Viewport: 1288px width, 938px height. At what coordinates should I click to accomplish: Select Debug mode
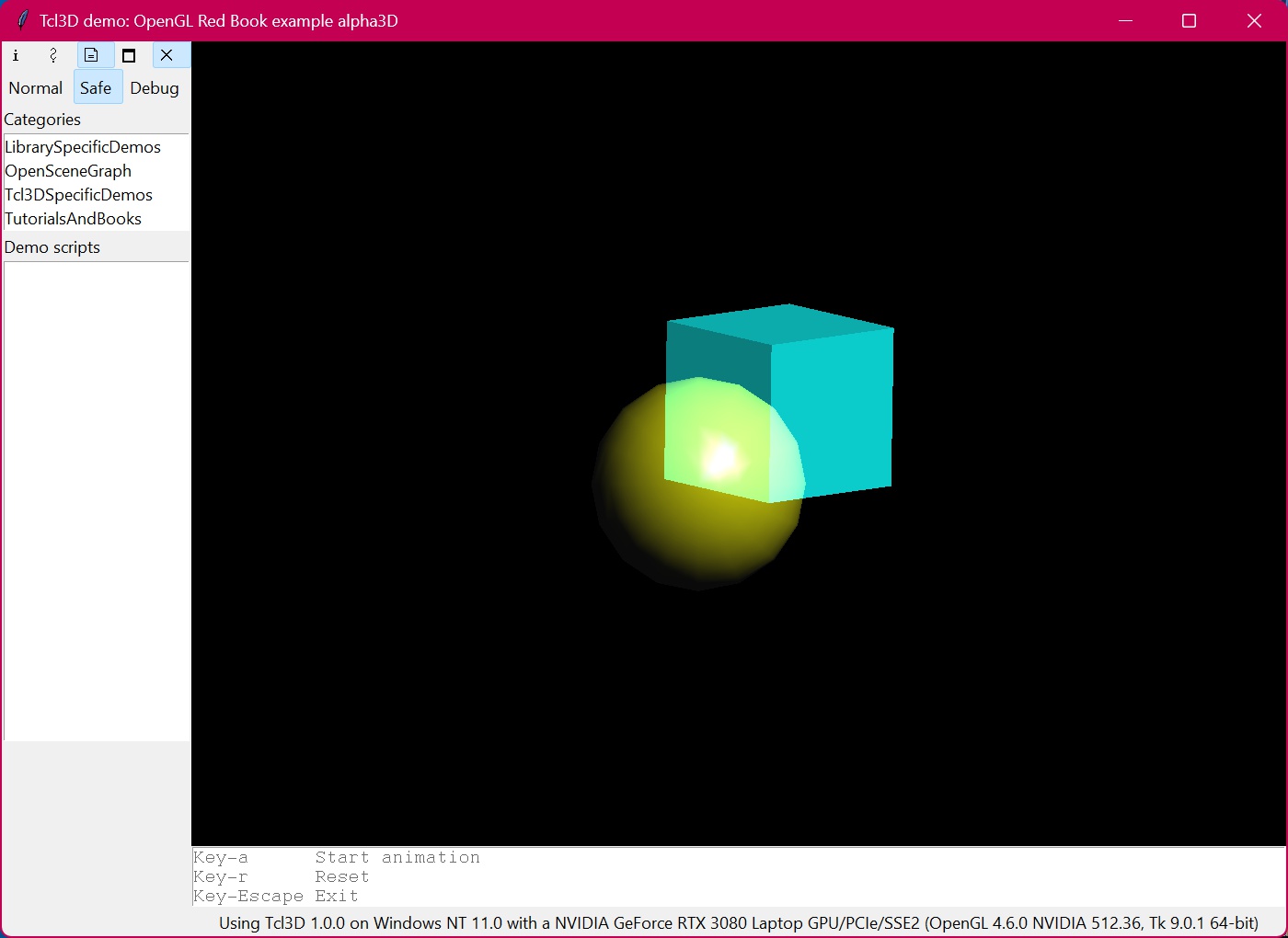(x=155, y=88)
